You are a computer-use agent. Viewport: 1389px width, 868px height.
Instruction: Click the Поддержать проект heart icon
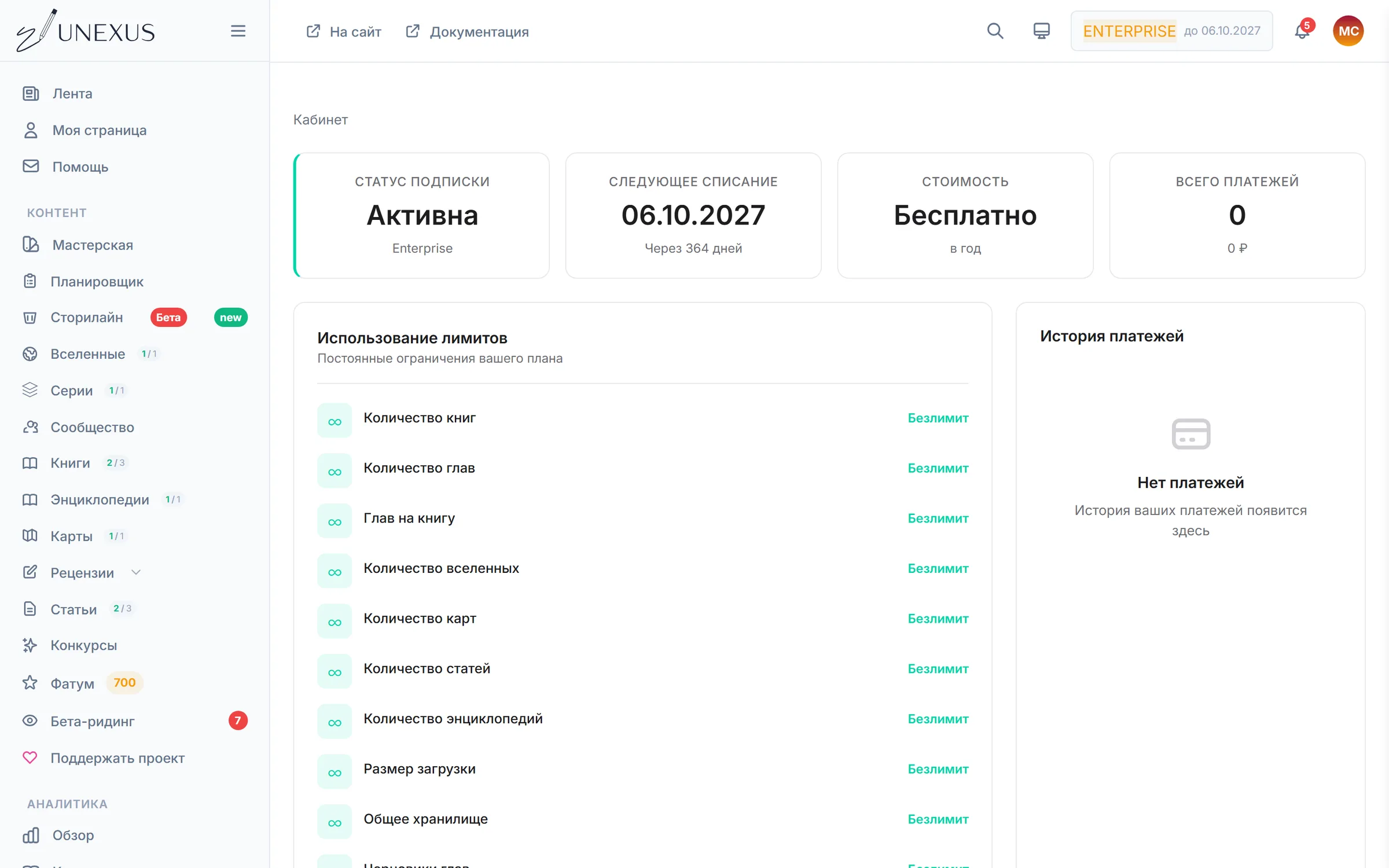click(30, 757)
